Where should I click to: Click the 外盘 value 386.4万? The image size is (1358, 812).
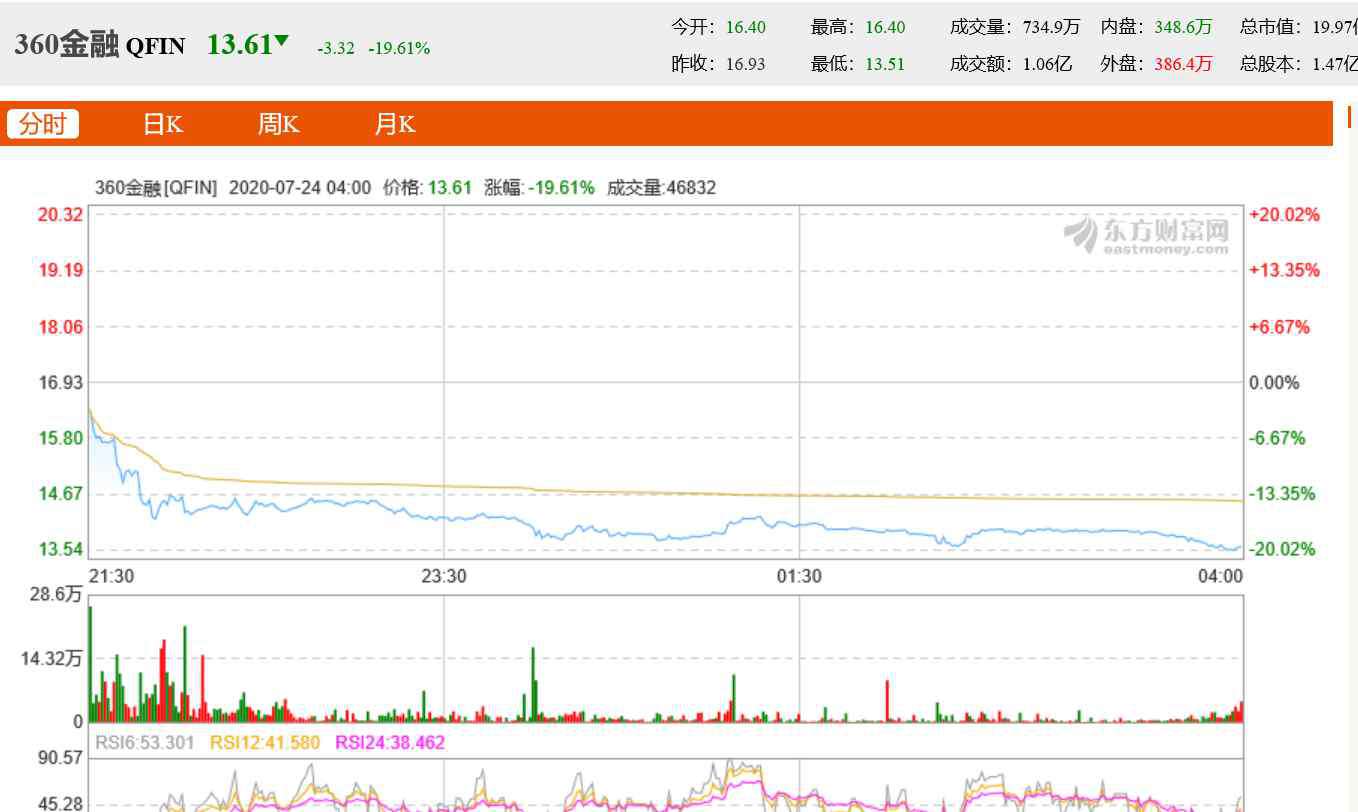click(1183, 64)
